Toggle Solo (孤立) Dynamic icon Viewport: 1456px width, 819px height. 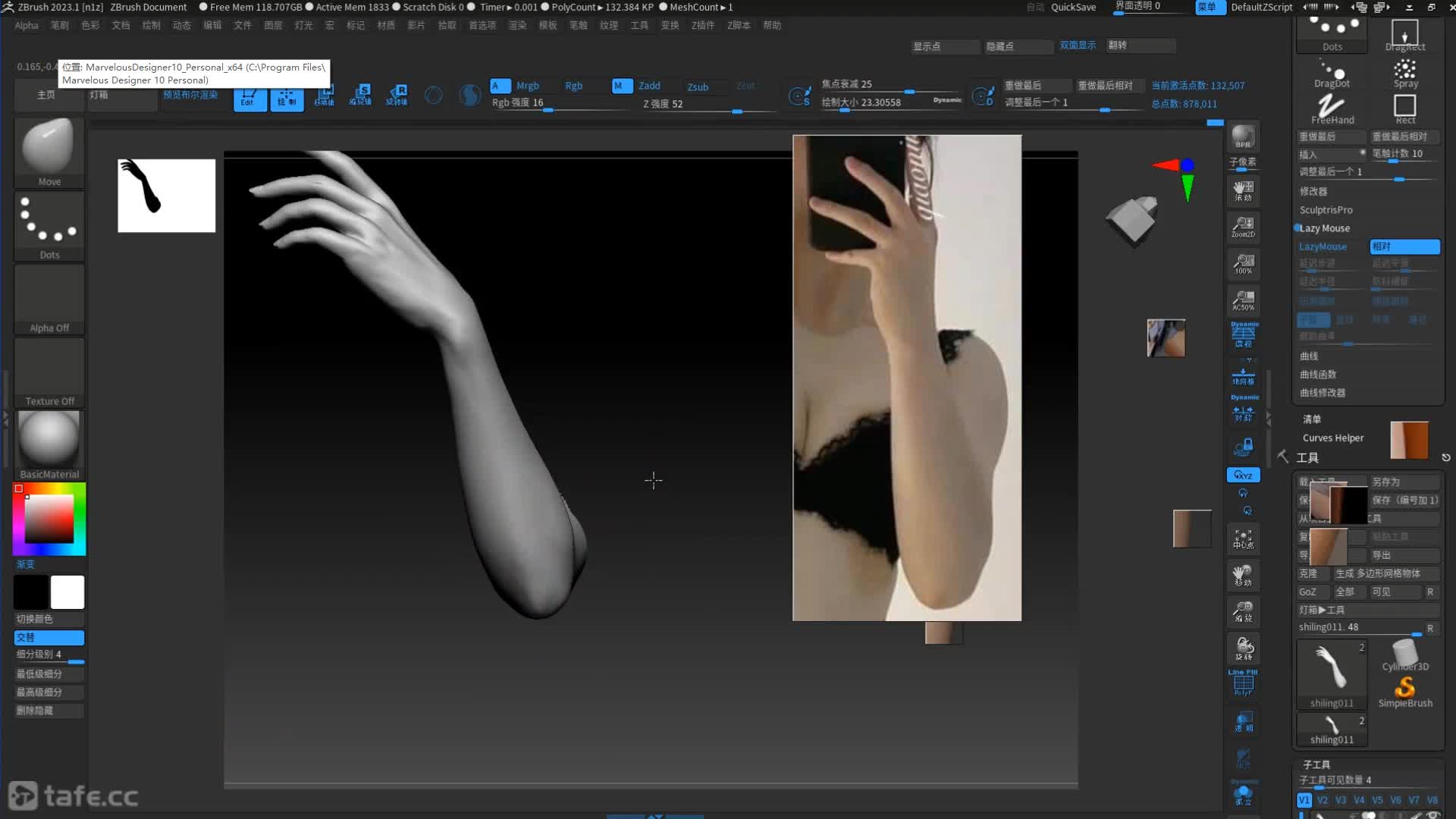[1243, 793]
